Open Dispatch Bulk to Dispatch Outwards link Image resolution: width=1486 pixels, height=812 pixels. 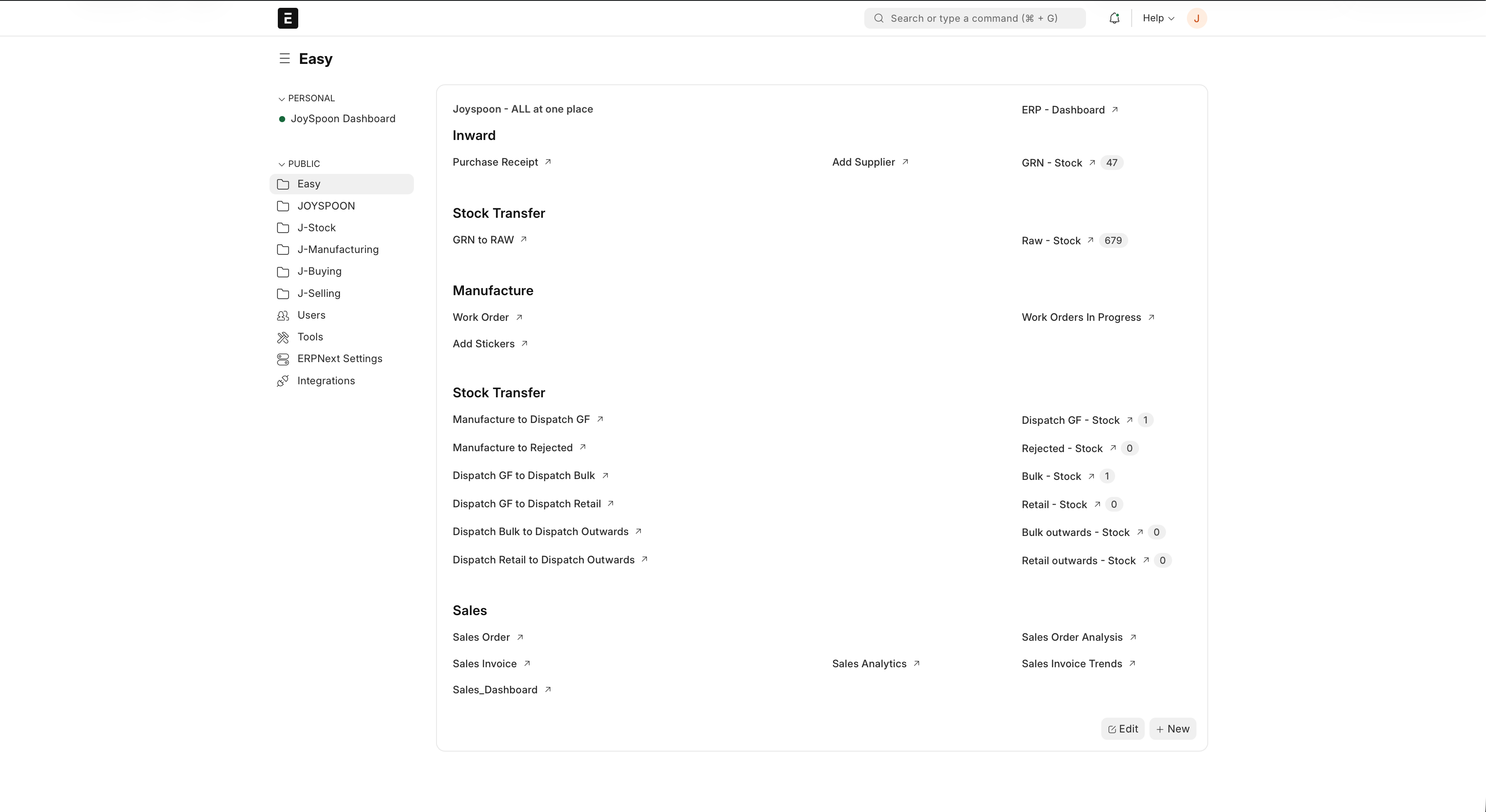point(540,531)
